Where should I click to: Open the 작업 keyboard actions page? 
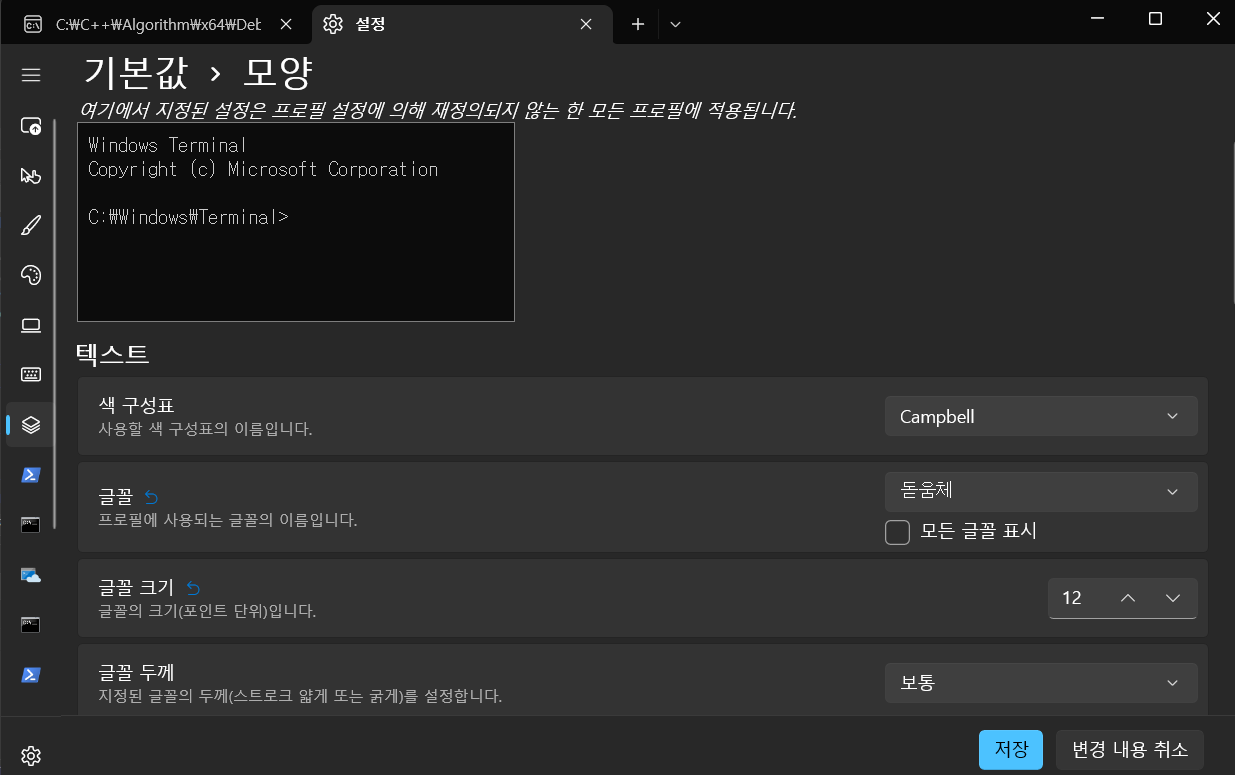pos(30,374)
